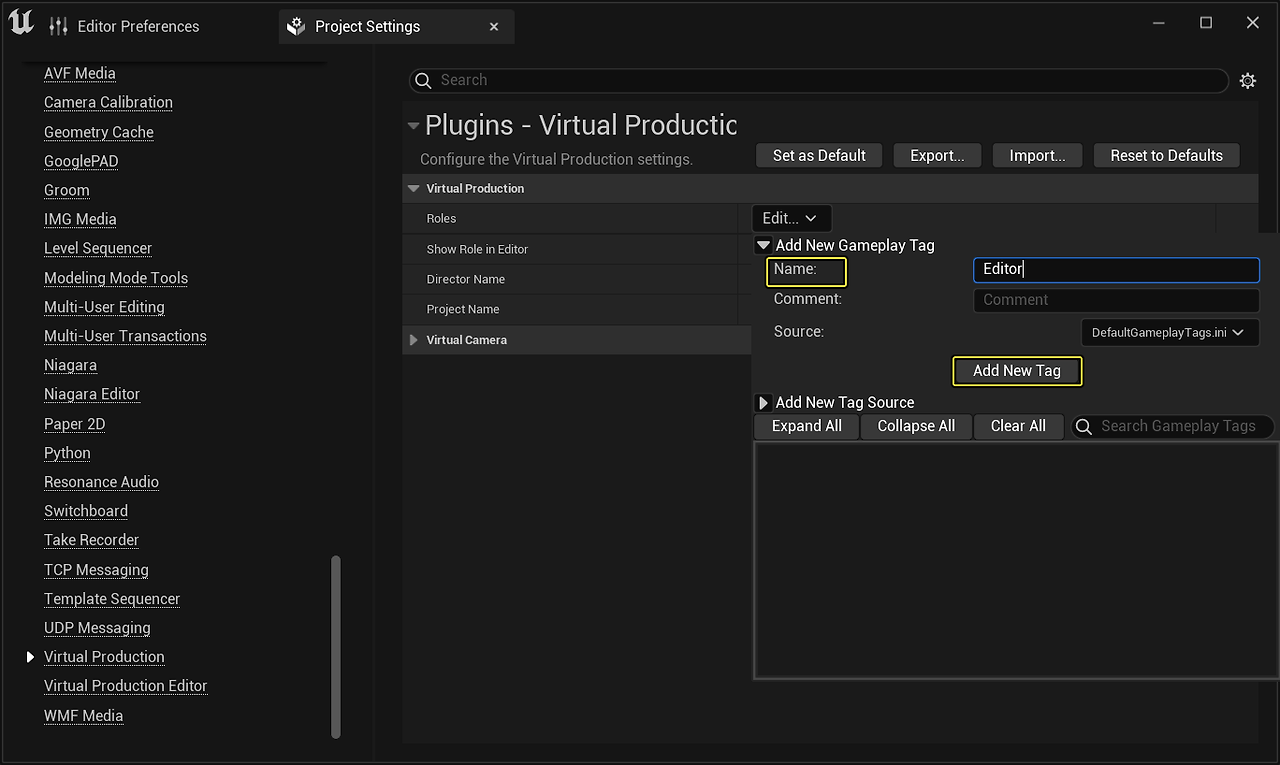Open GooglePAD settings
Screen dimensions: 1280x765
click(x=81, y=161)
